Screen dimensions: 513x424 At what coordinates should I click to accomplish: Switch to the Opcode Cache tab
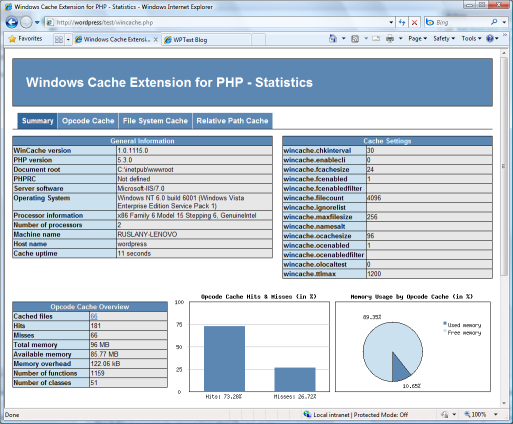[x=88, y=121]
